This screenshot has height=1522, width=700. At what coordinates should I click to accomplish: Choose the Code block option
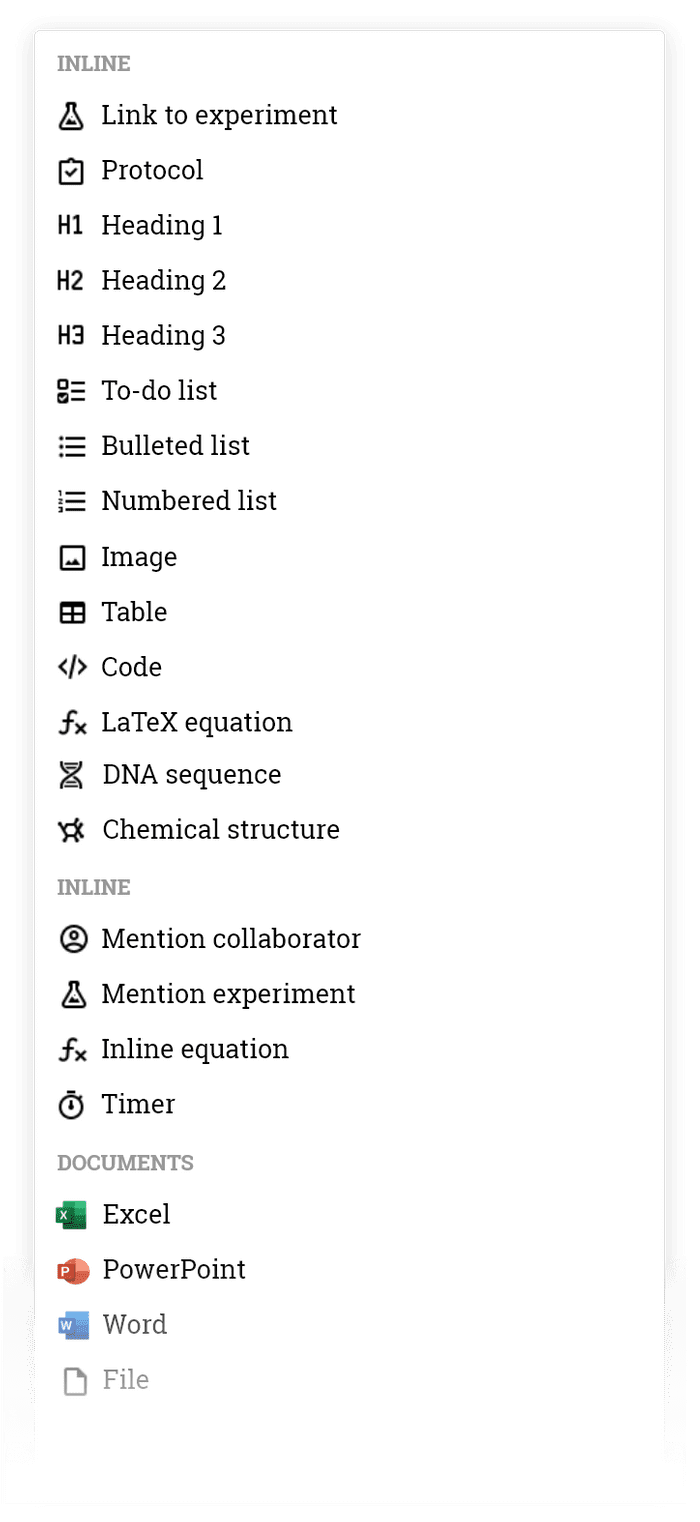coord(131,667)
